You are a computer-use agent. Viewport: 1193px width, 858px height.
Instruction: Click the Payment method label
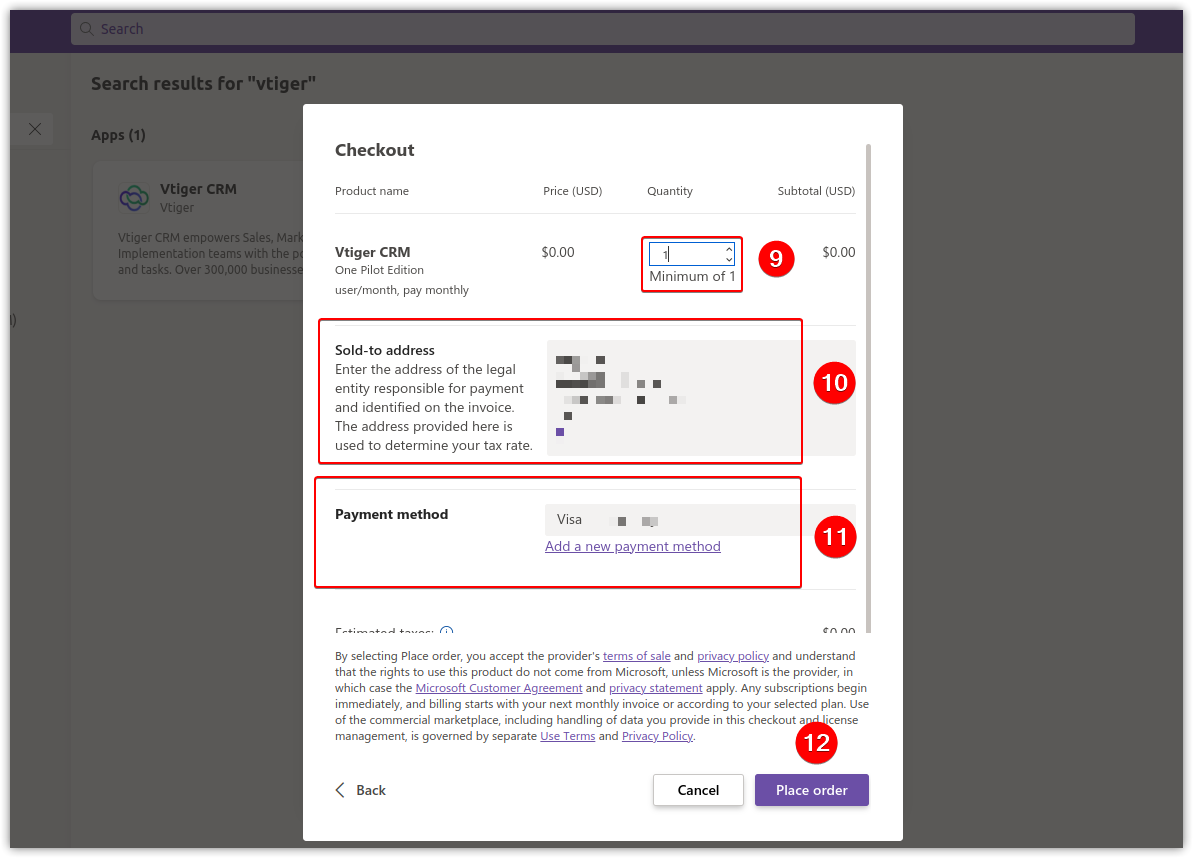[391, 514]
